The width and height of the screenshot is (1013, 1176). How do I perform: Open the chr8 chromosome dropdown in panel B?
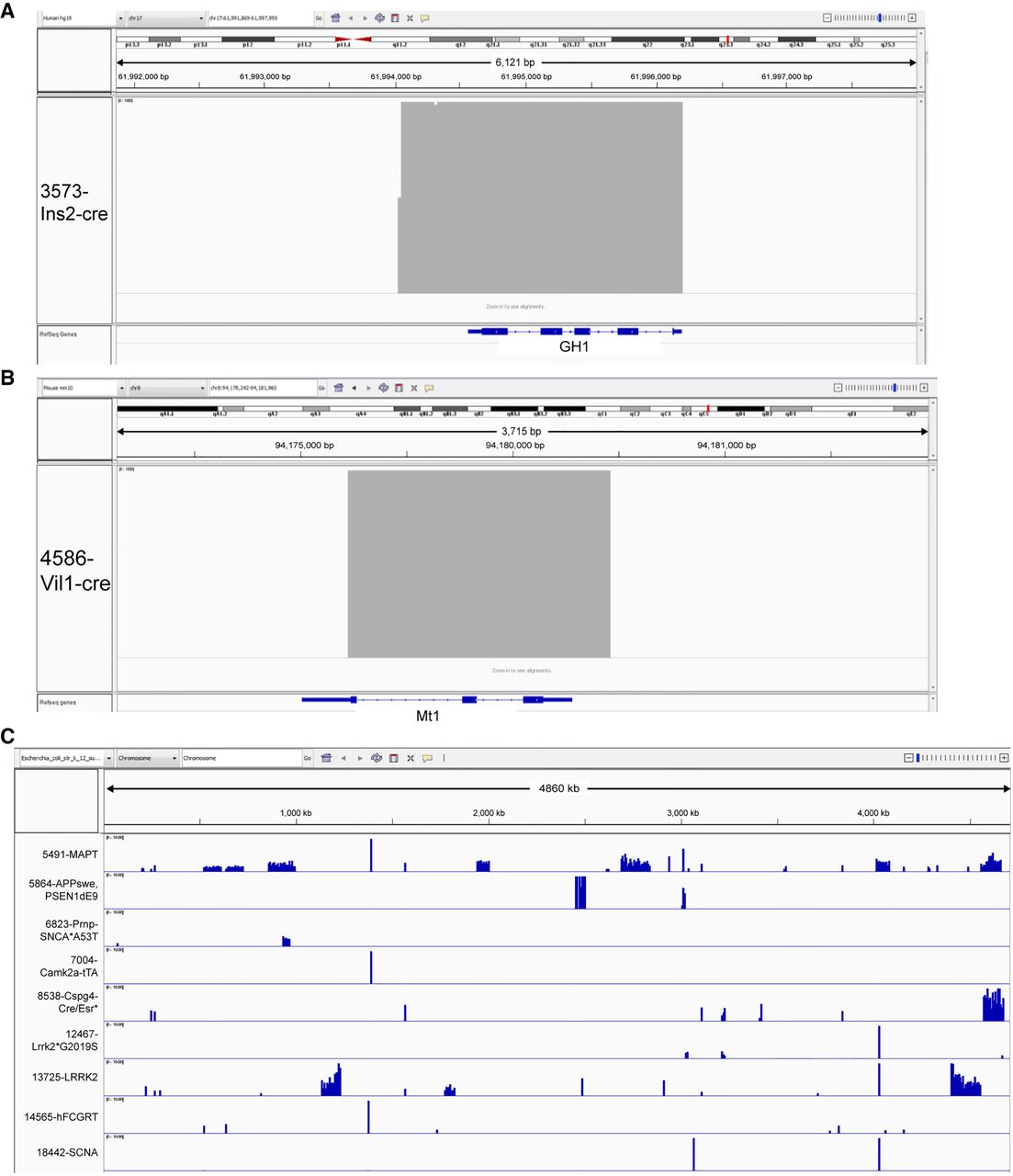point(166,388)
